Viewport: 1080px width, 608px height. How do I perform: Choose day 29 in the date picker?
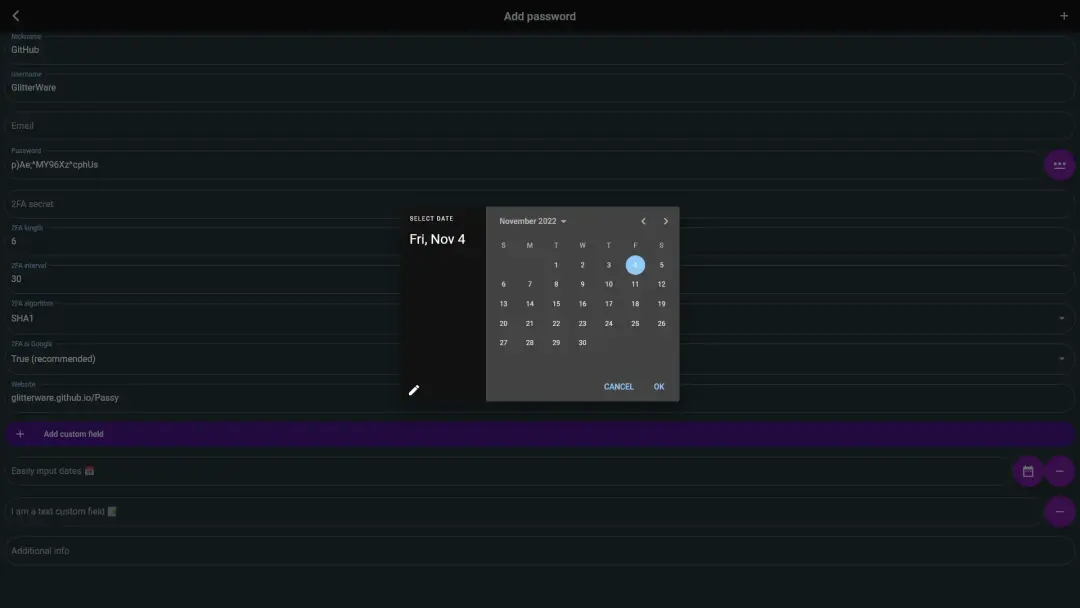pos(556,343)
